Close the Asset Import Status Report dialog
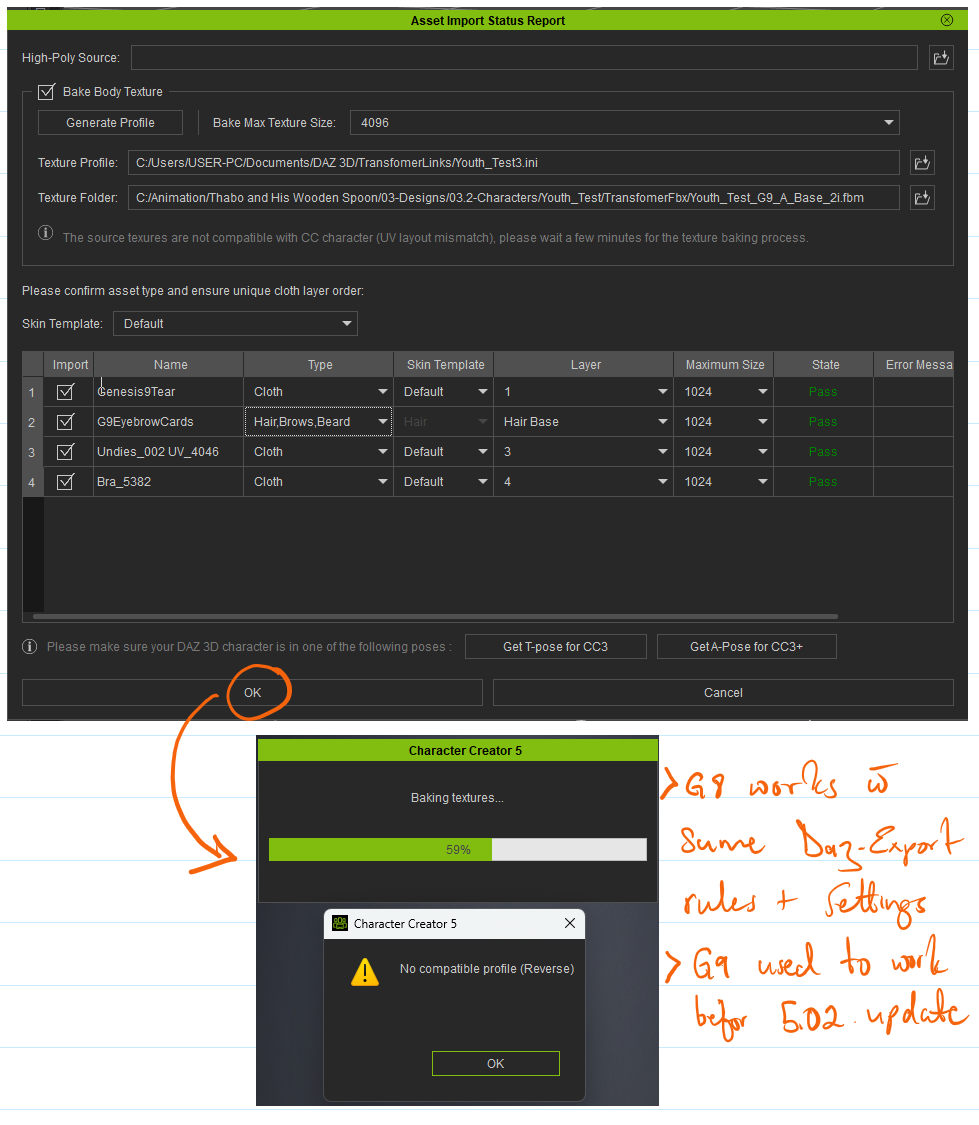The image size is (979, 1125). 946,20
